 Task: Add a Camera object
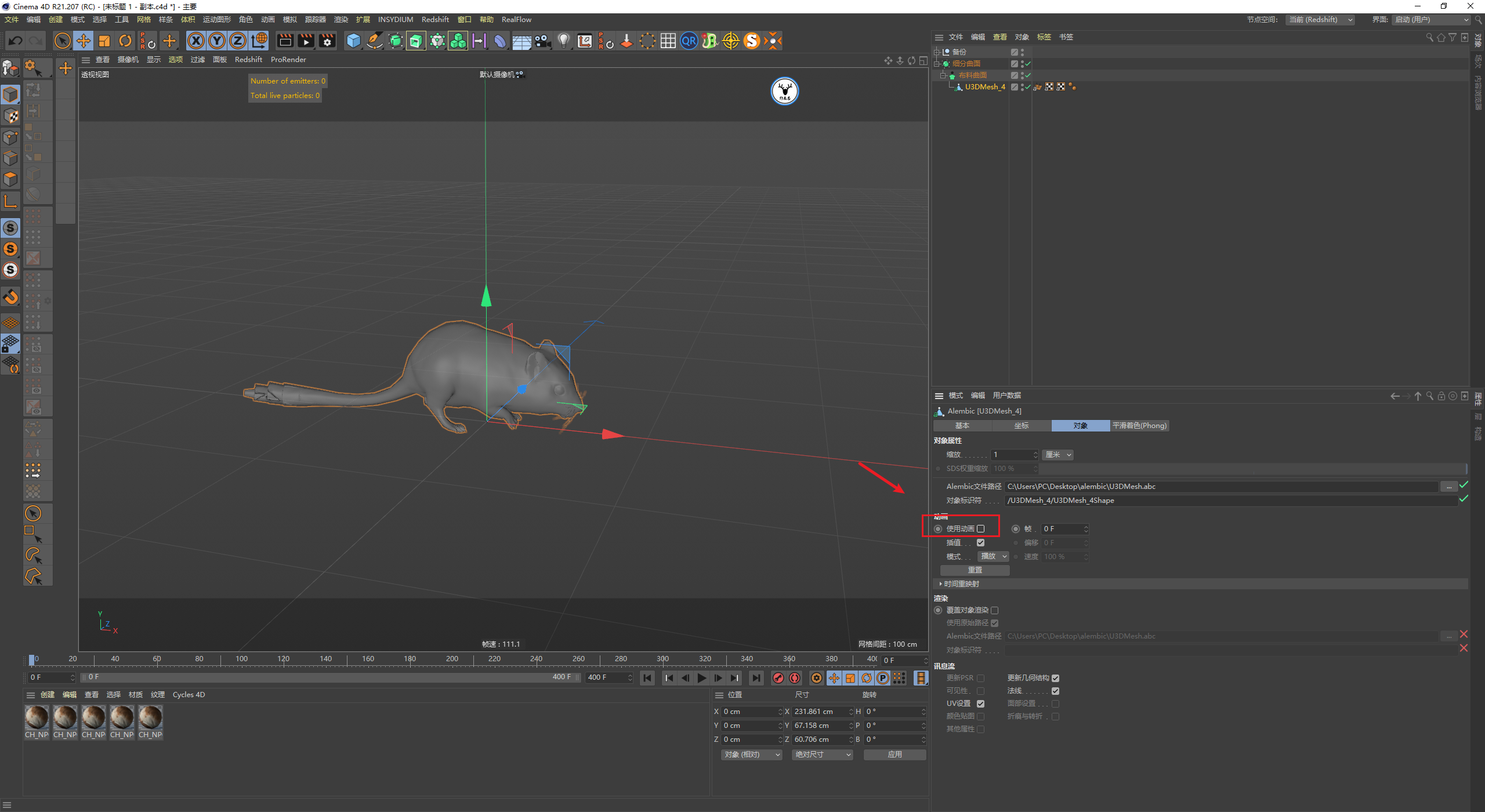(542, 41)
